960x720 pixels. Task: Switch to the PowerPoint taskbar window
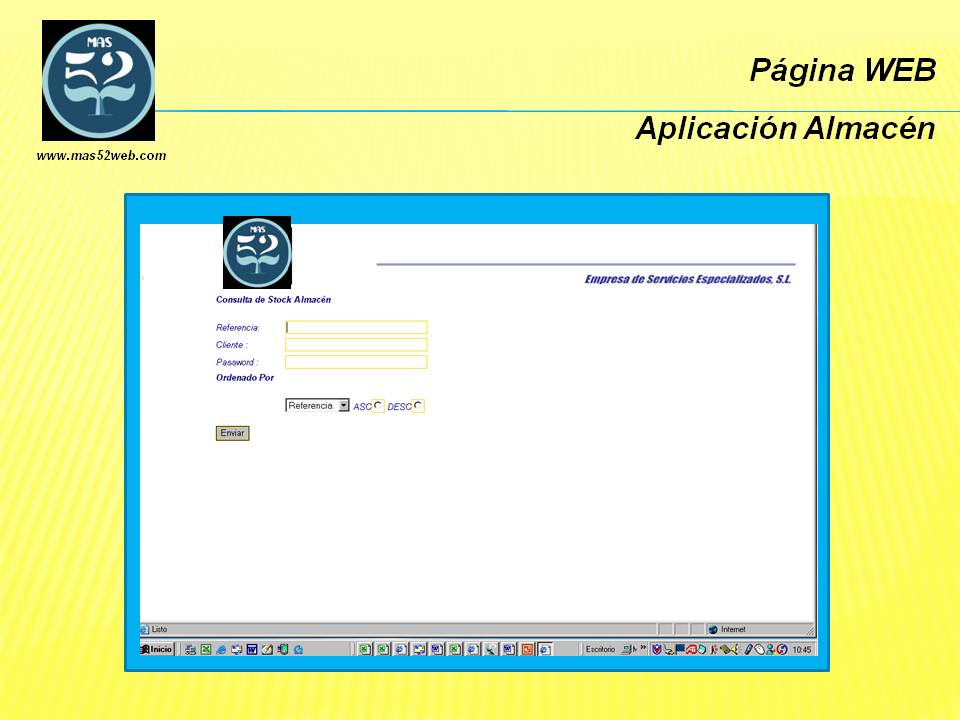click(527, 649)
